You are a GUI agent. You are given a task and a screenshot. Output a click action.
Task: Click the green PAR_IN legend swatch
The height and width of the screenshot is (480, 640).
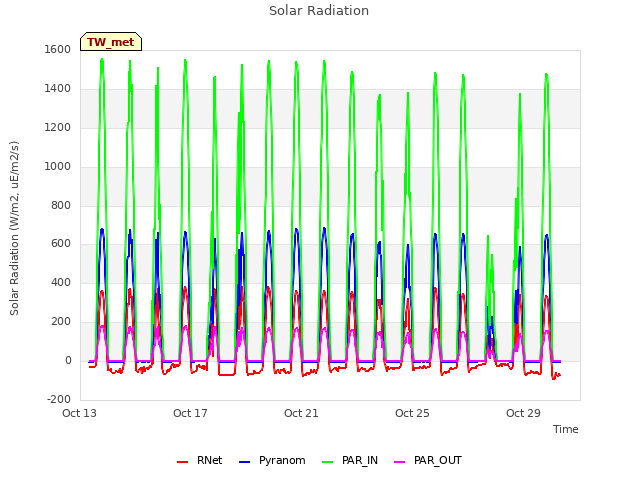tap(327, 462)
